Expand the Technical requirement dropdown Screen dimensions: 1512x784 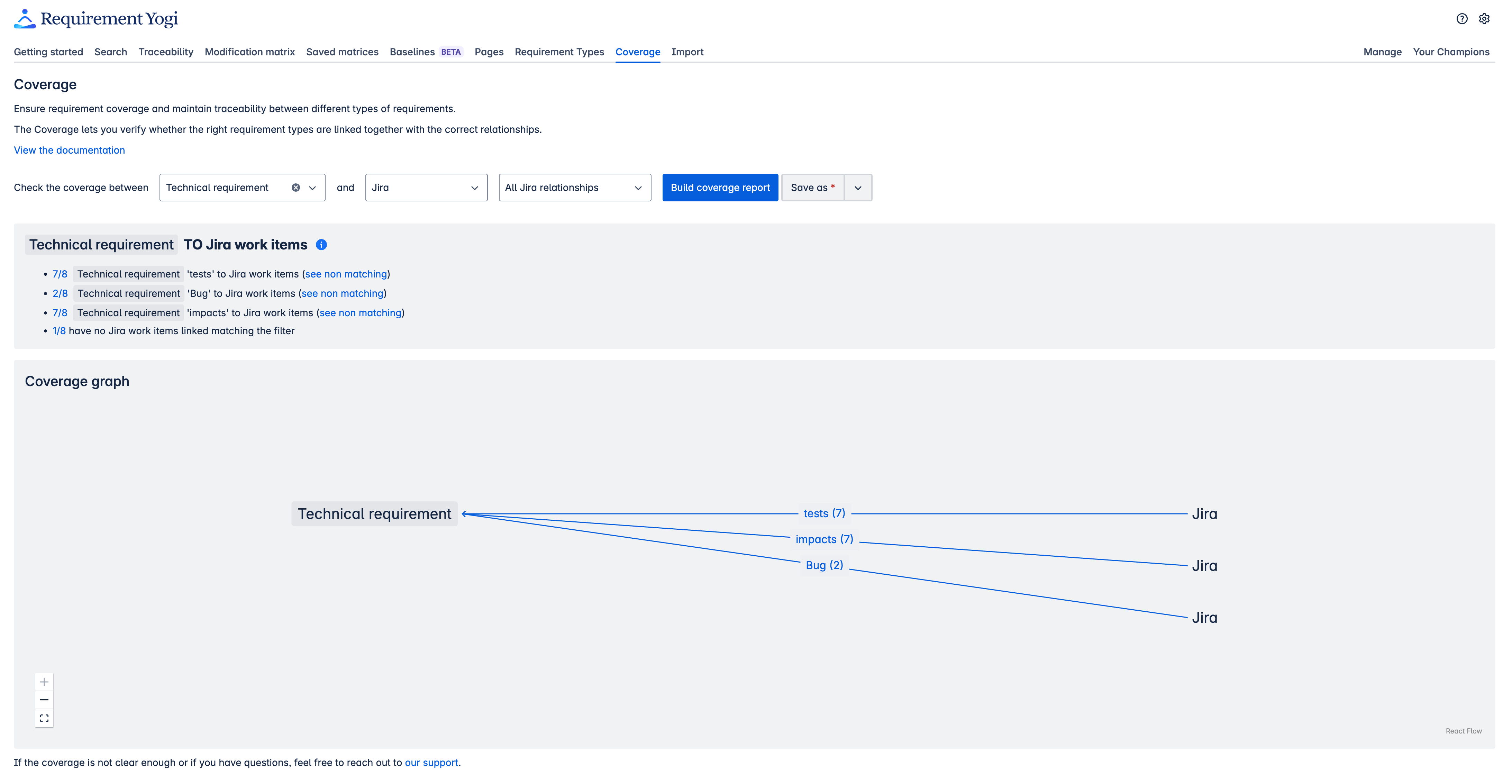click(313, 188)
